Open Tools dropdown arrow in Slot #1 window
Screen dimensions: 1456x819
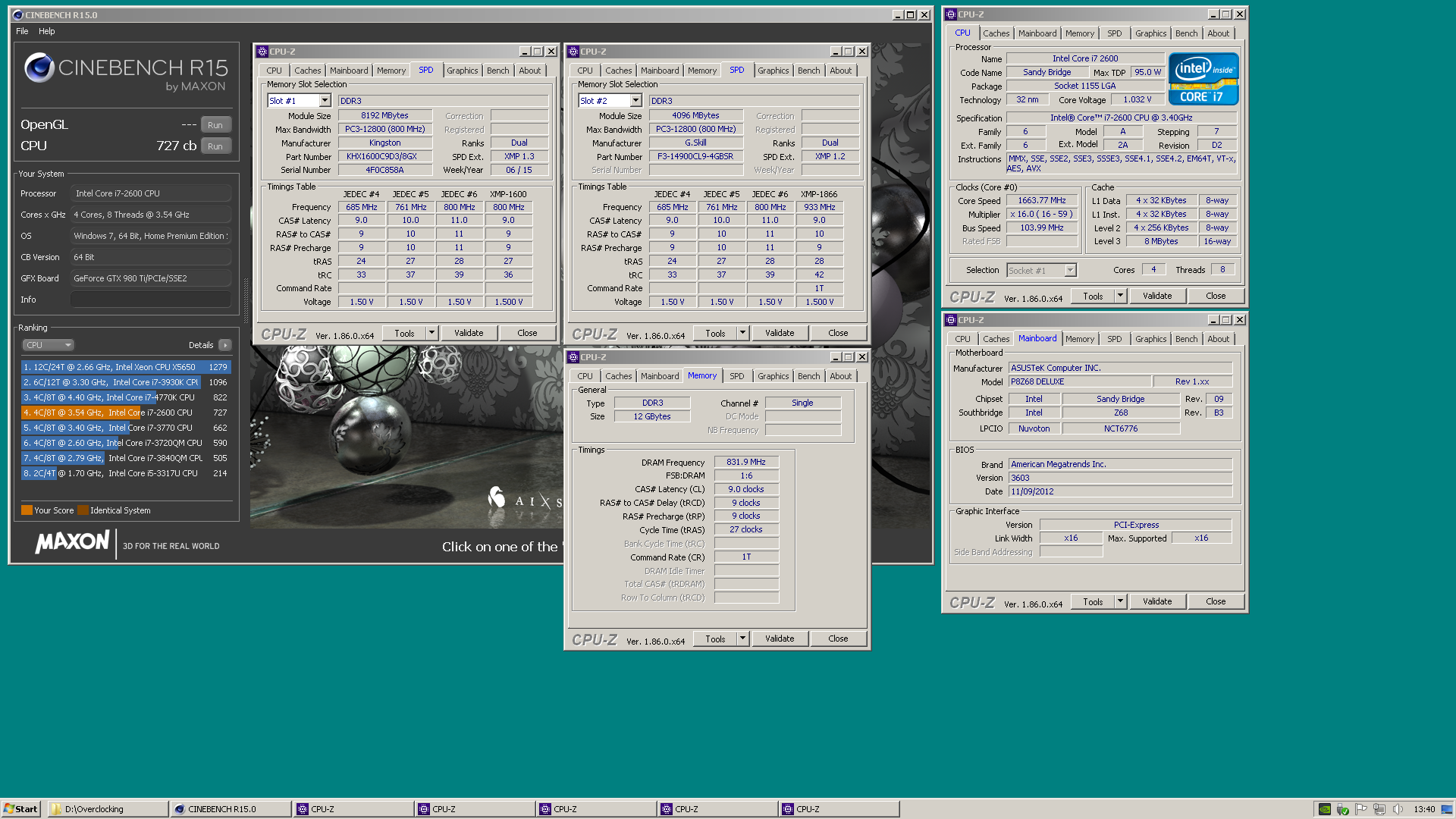coord(431,333)
